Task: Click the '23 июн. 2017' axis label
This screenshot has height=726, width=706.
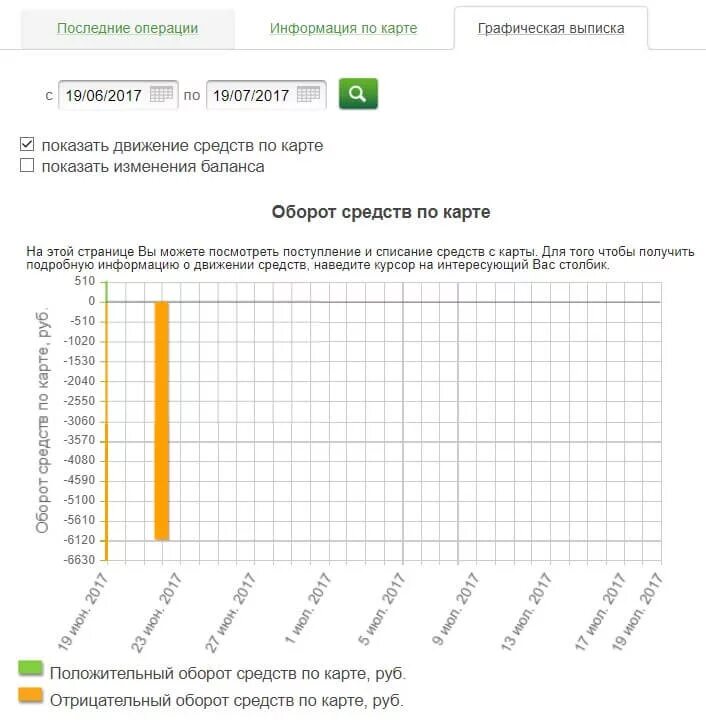Action: coord(156,612)
